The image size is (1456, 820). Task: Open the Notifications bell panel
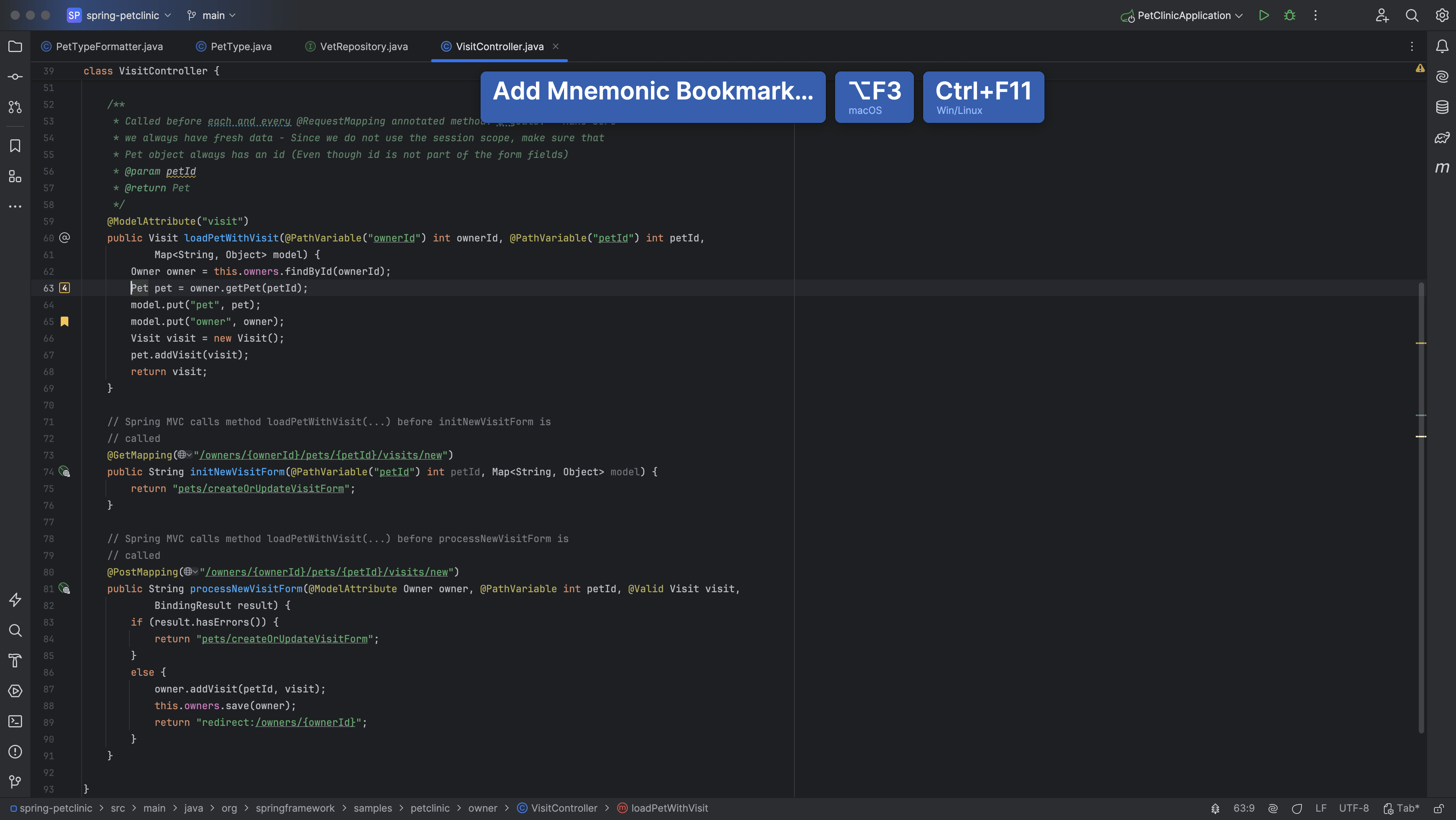(x=1442, y=46)
